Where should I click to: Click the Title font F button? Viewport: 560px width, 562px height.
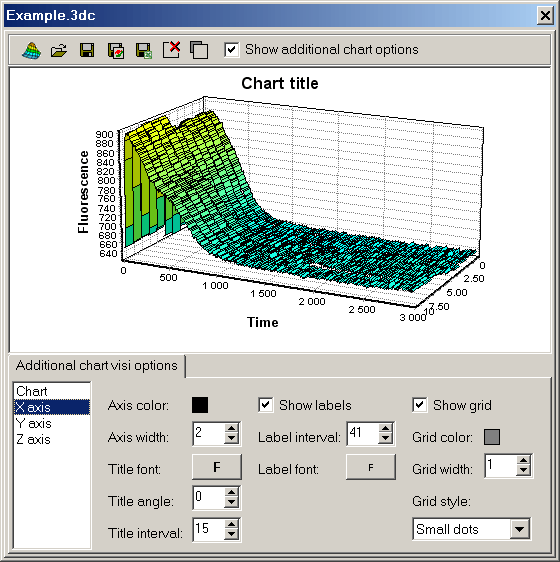pos(217,467)
